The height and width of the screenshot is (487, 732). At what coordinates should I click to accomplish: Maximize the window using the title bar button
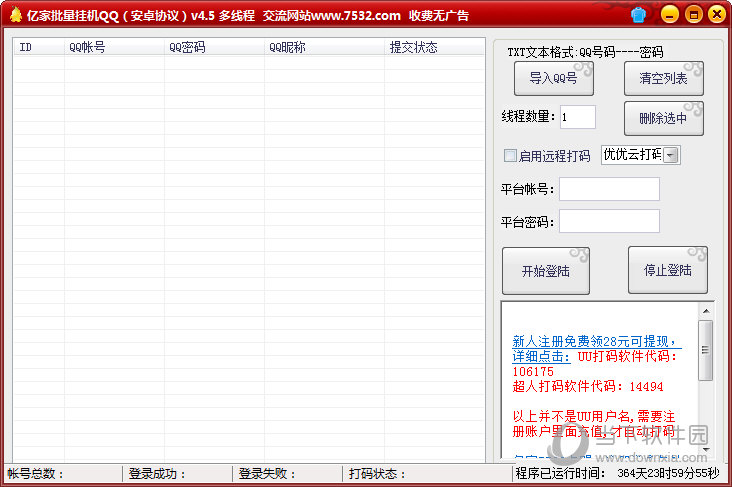694,14
